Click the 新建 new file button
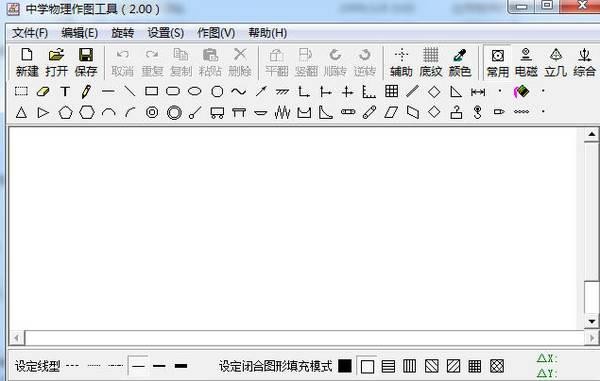 [x=27, y=63]
